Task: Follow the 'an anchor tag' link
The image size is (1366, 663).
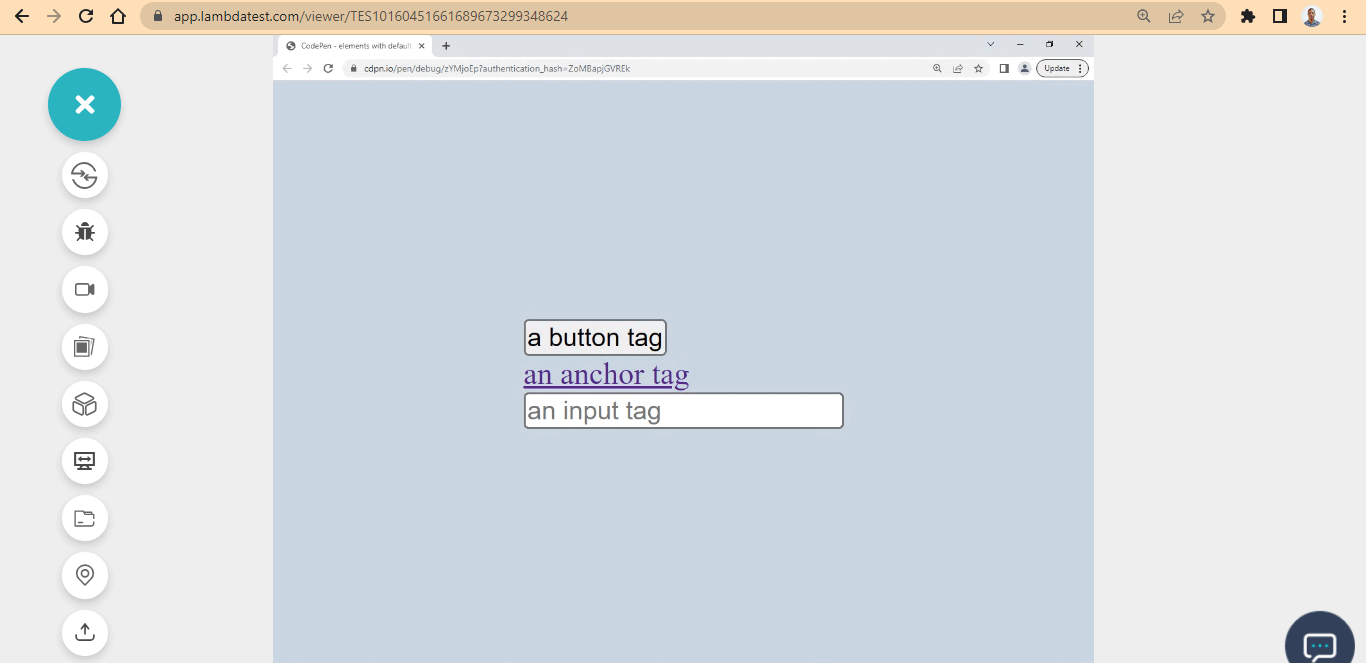Action: pyautogui.click(x=606, y=375)
